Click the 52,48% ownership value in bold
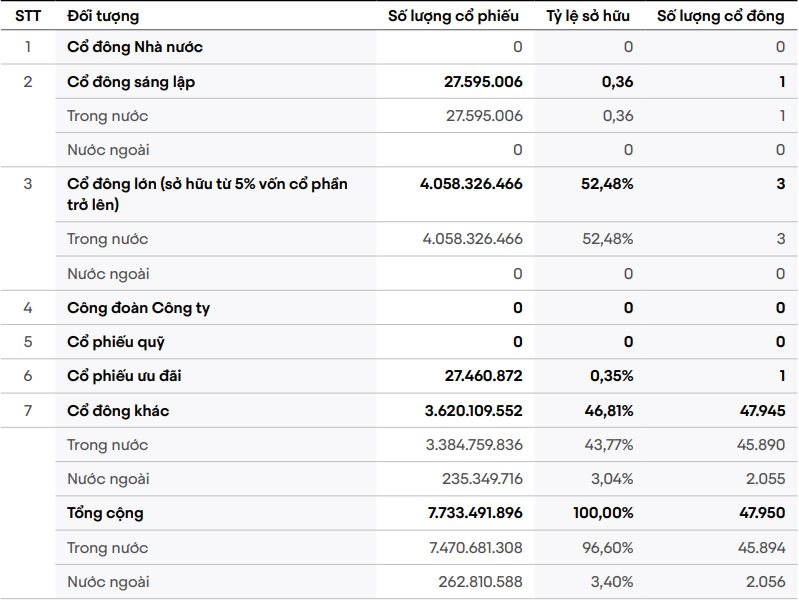 tap(607, 184)
